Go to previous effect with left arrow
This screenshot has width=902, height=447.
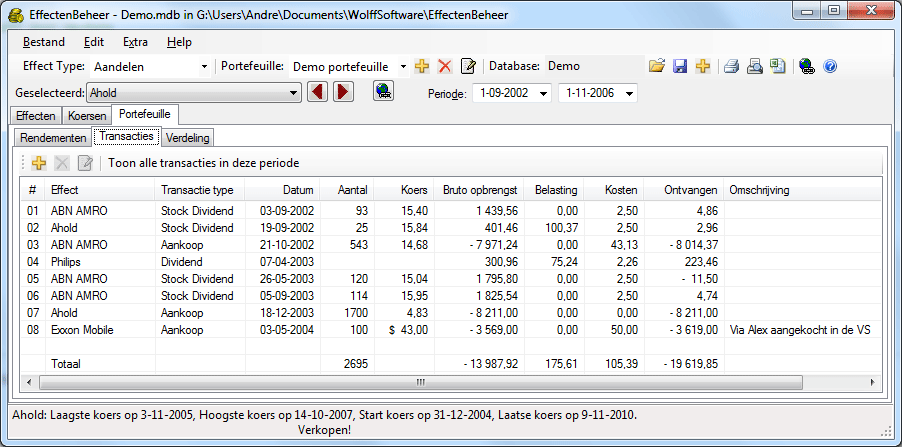coord(317,93)
